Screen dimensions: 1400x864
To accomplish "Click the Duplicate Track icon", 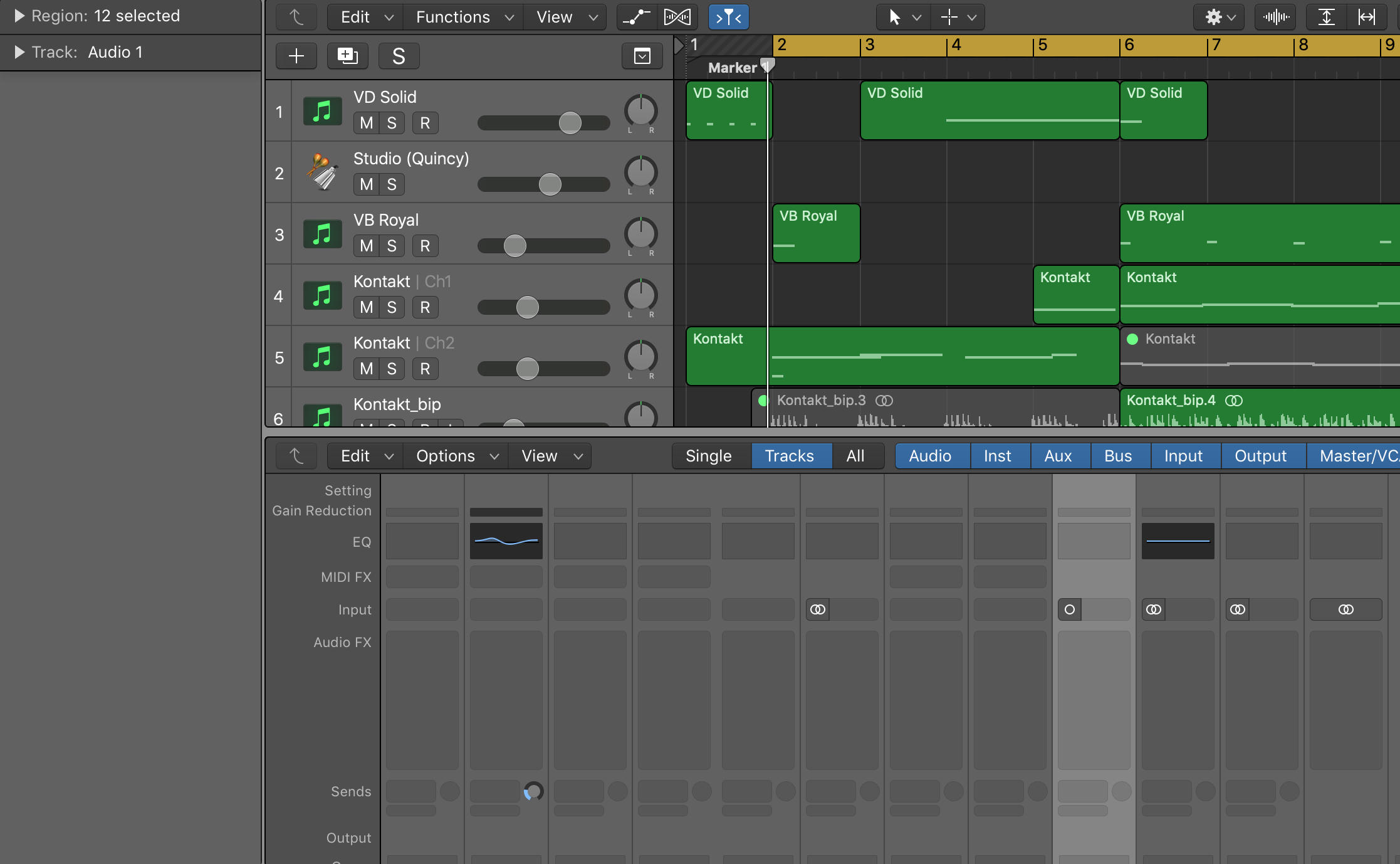I will pos(347,56).
